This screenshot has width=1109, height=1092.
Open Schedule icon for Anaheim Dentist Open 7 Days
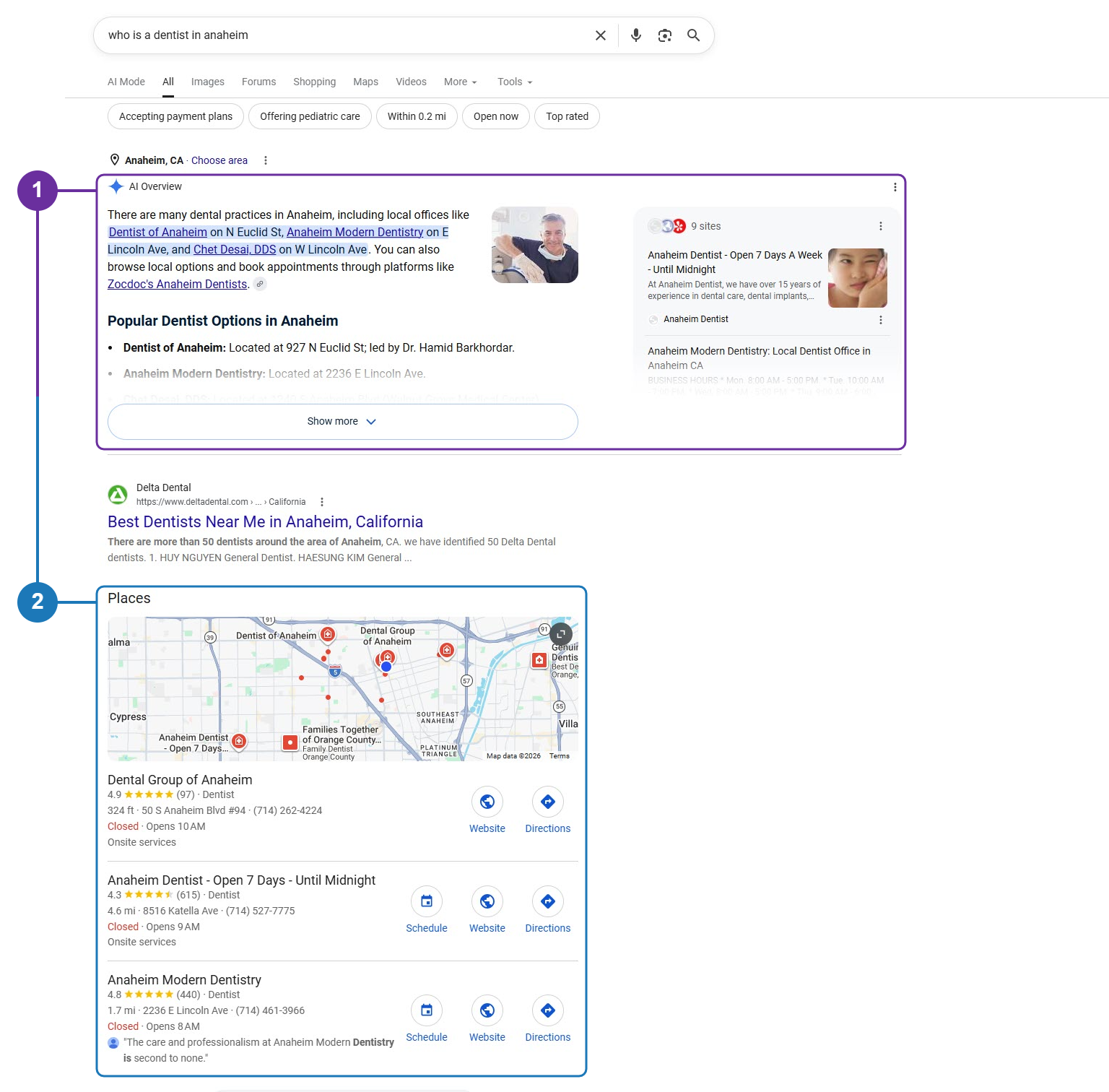[x=427, y=901]
